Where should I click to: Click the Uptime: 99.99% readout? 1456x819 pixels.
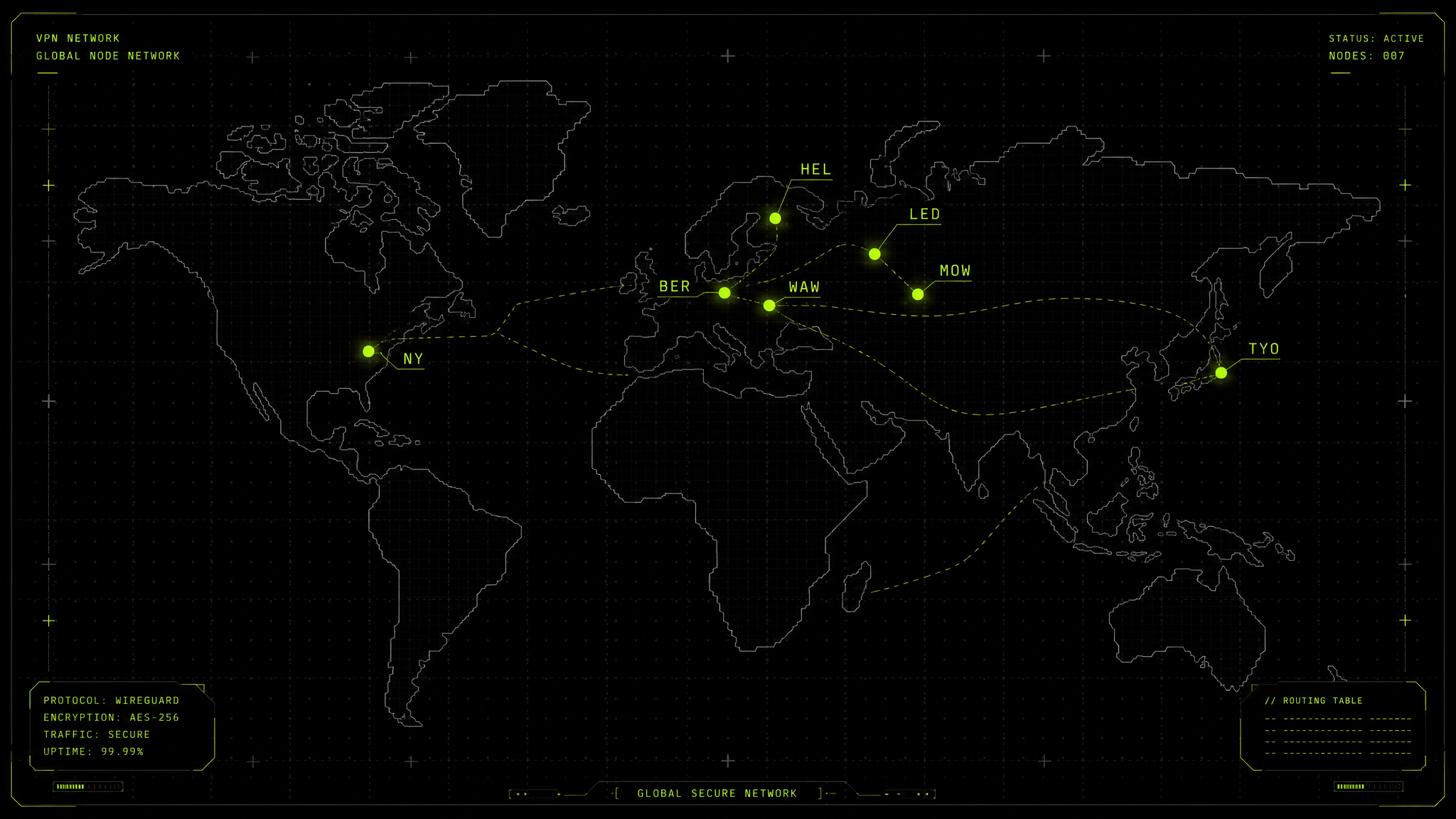pyautogui.click(x=93, y=751)
